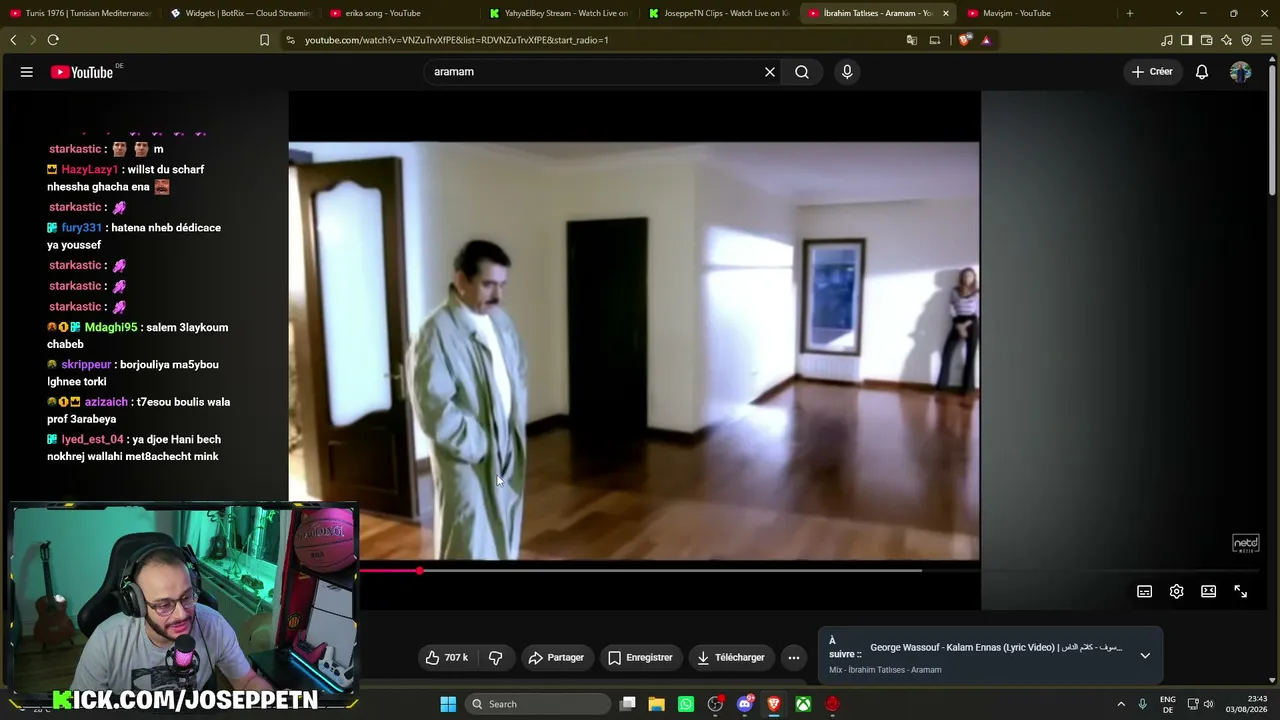
Task: Translate this page via address bar icon
Action: 912,40
